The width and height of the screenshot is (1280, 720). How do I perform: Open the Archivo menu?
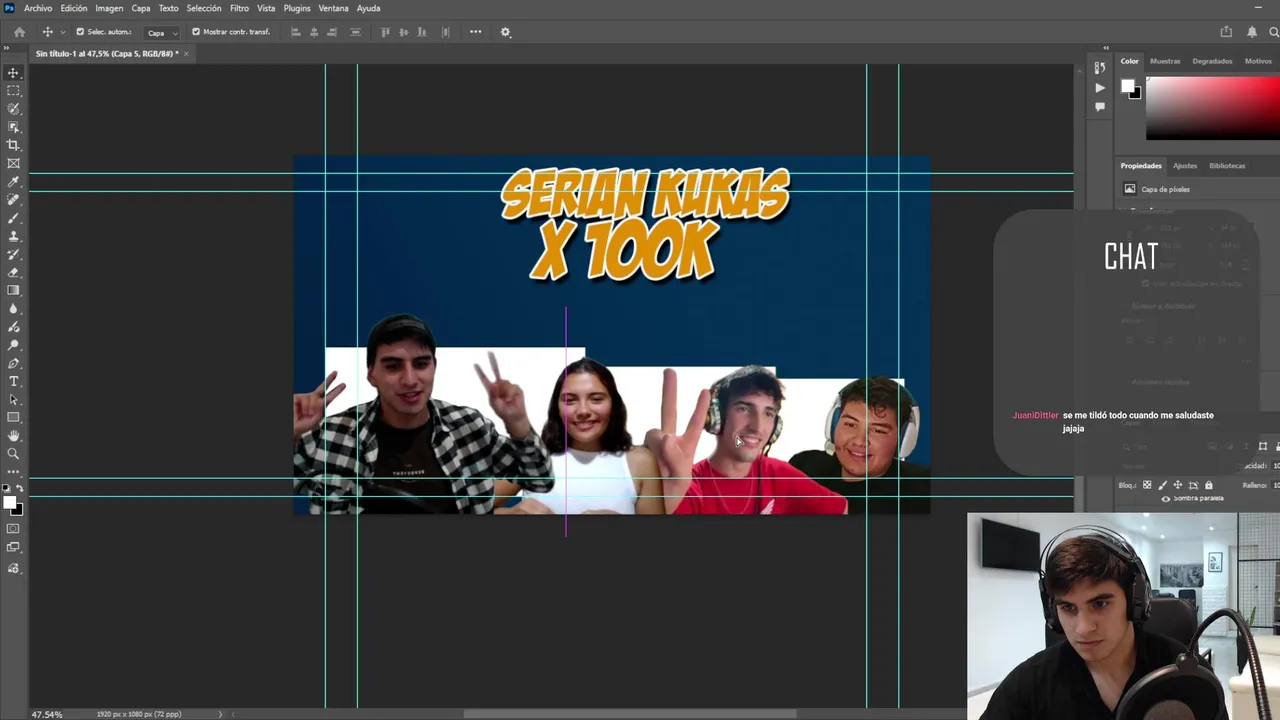(x=38, y=8)
